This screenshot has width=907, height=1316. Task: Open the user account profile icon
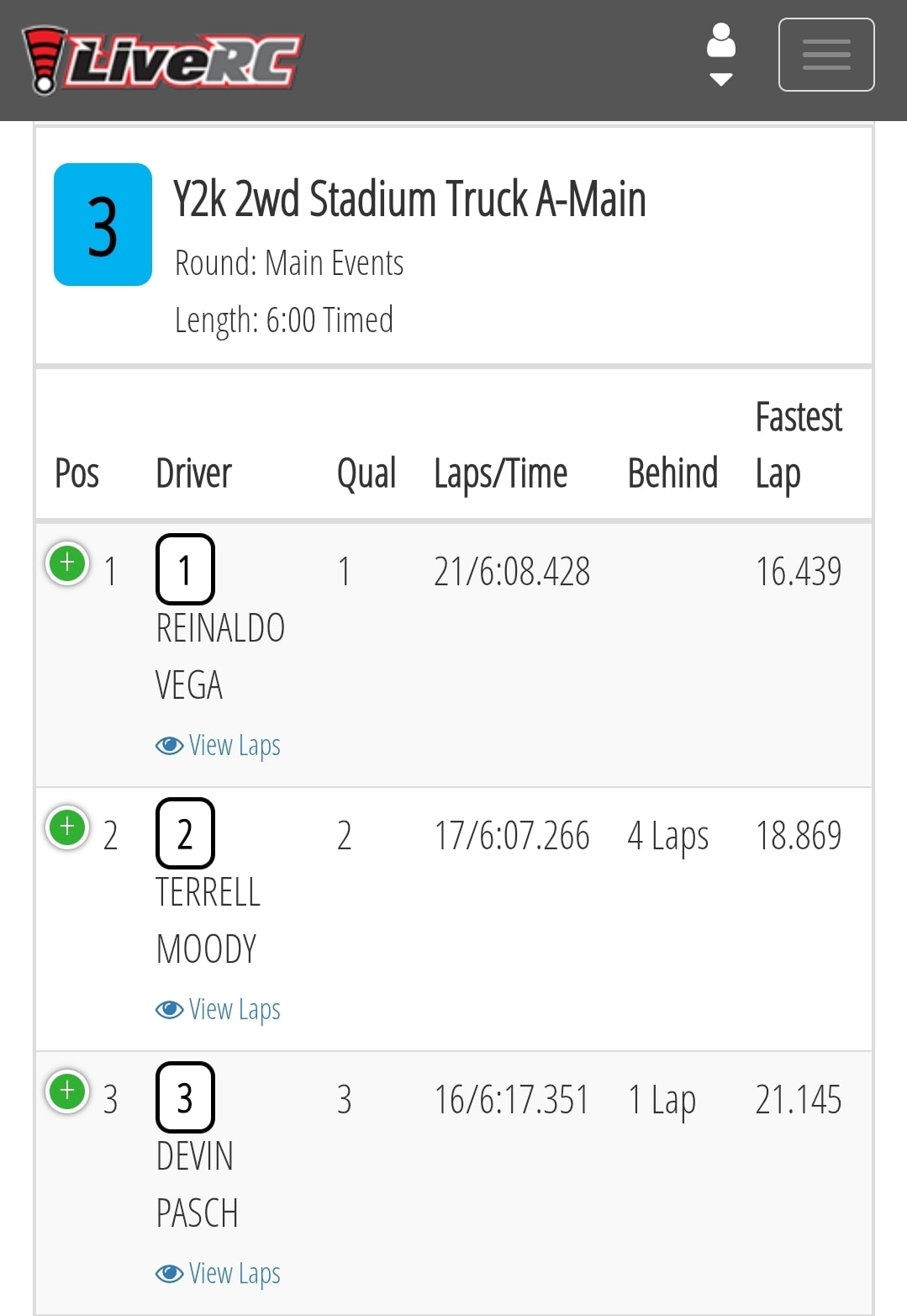tap(721, 40)
